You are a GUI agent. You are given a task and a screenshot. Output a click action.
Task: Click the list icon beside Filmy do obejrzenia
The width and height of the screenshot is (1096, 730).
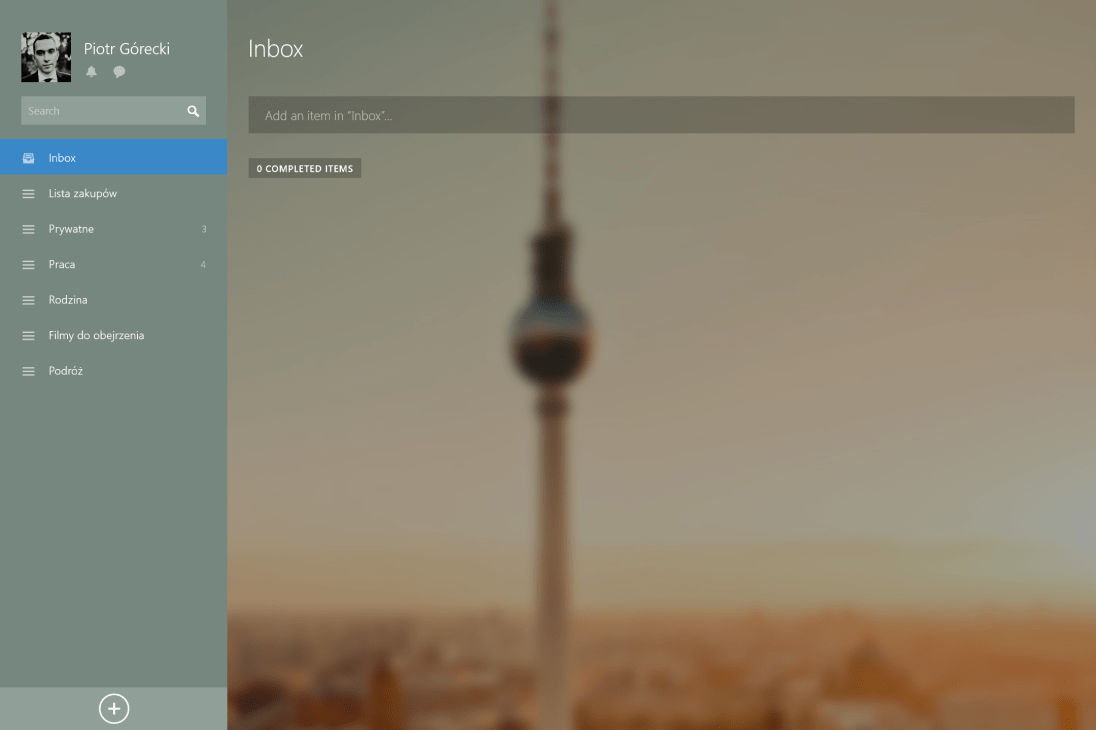pyautogui.click(x=28, y=336)
